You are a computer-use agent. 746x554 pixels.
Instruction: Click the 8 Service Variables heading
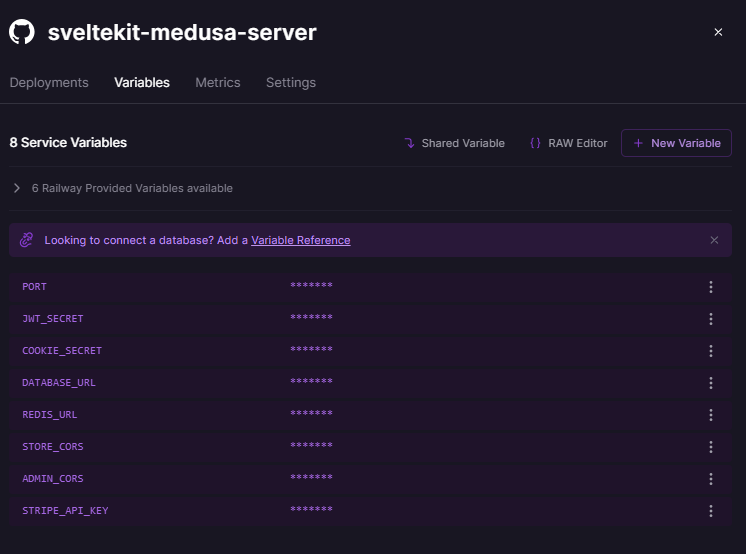(68, 142)
